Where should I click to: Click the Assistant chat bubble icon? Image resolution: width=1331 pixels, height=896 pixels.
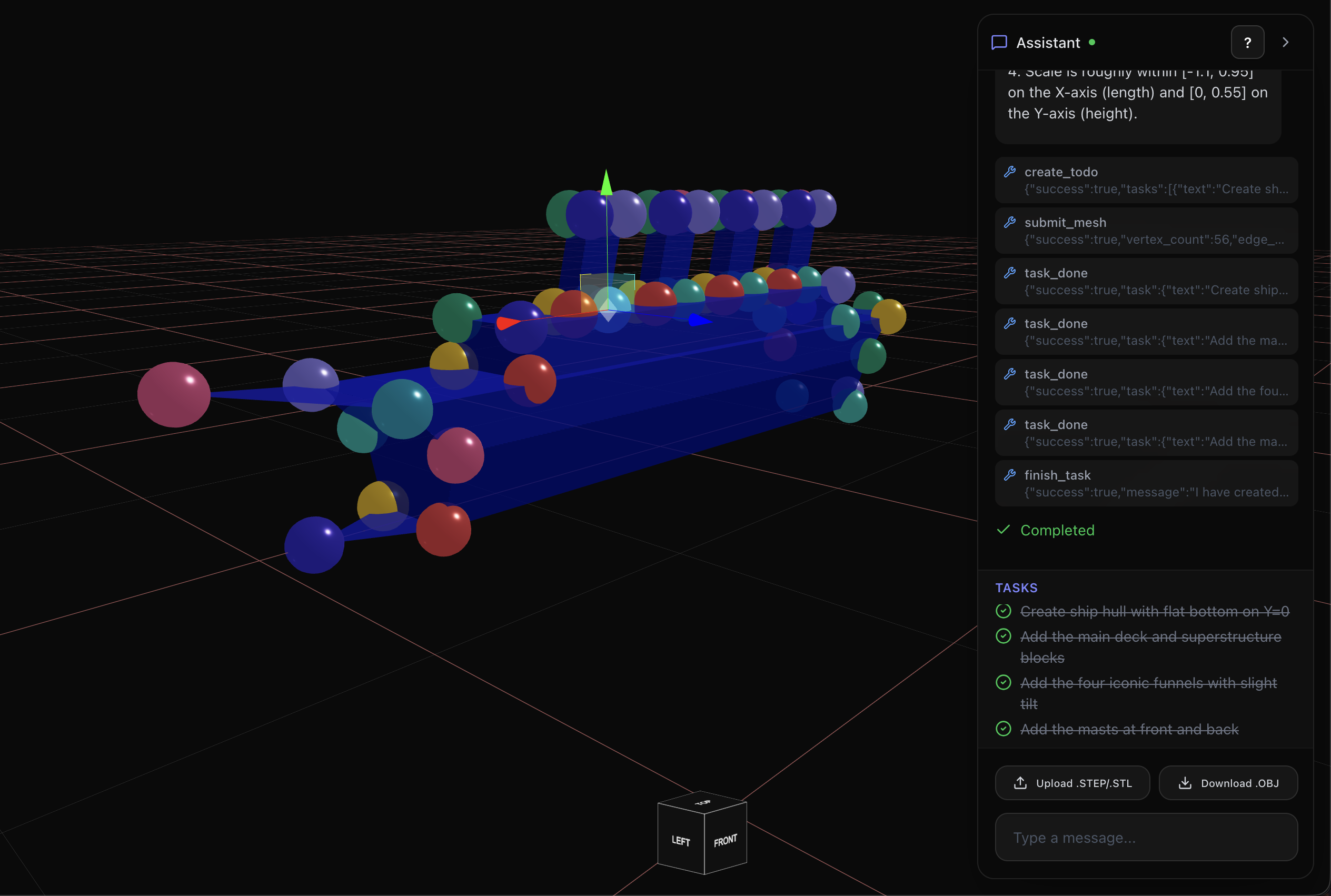point(998,43)
